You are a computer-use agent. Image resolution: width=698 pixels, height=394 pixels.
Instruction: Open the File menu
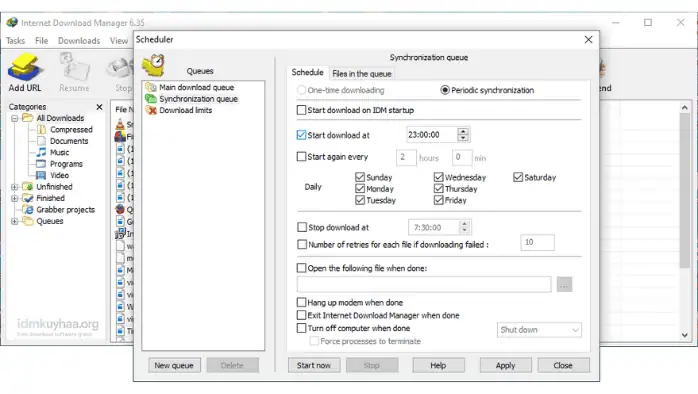tap(41, 41)
